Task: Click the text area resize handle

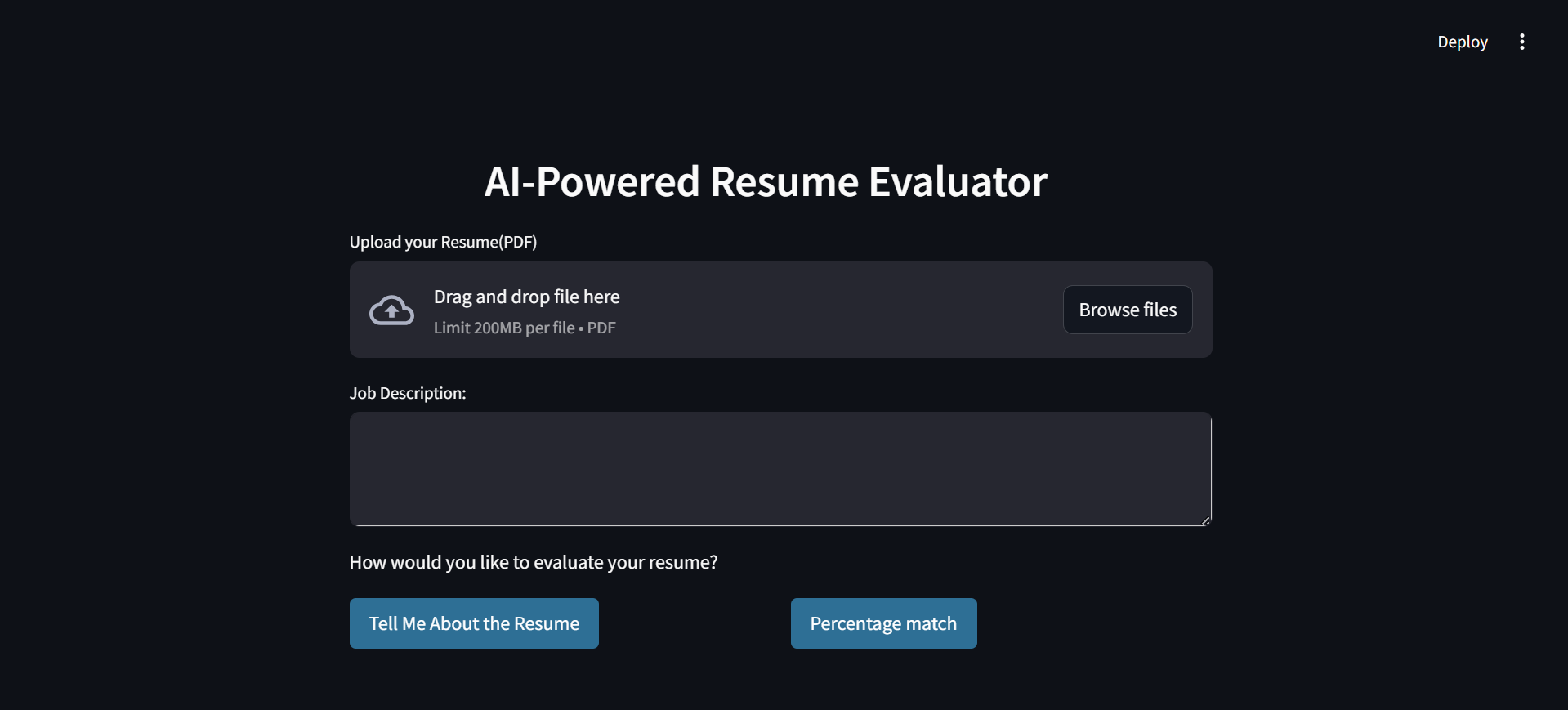Action: (x=1205, y=520)
